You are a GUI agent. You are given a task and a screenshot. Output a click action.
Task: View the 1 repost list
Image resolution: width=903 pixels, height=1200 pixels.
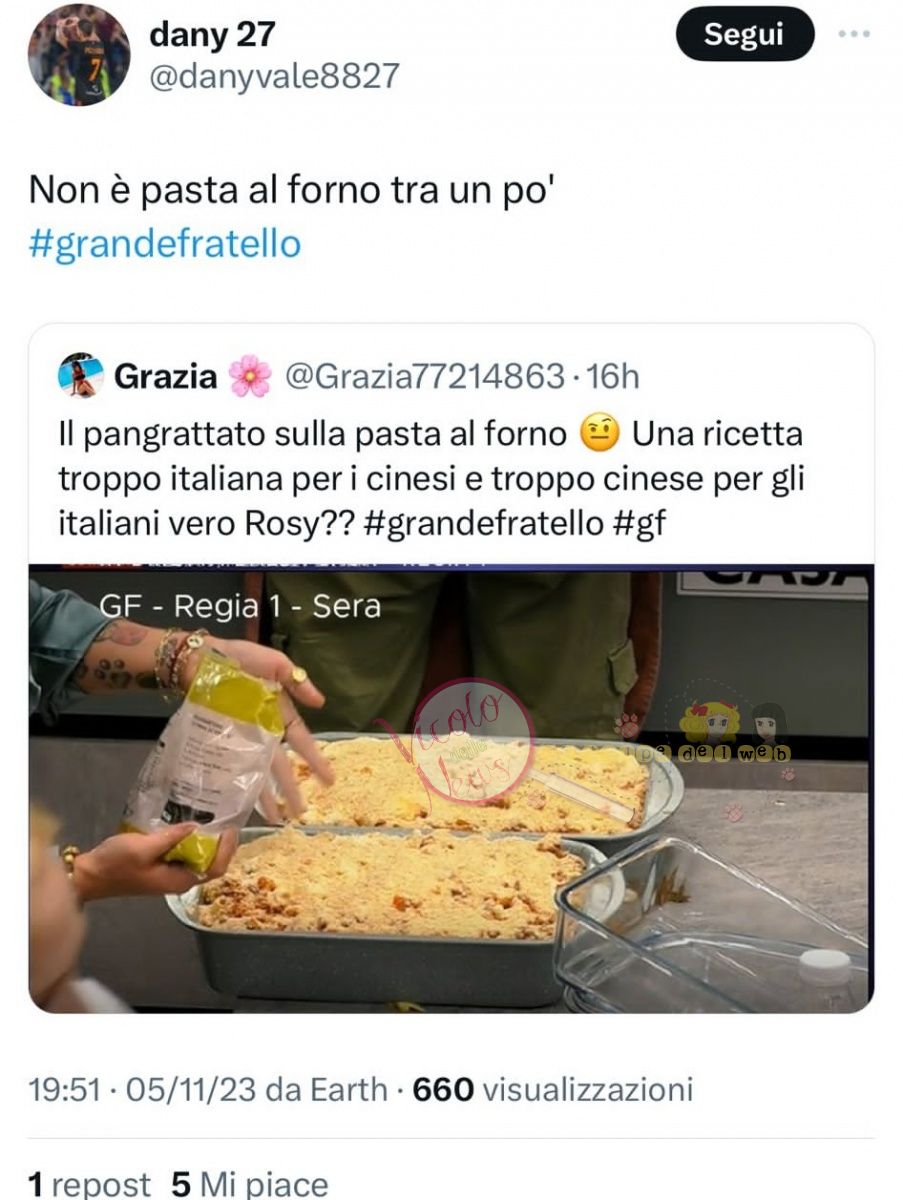[89, 1185]
